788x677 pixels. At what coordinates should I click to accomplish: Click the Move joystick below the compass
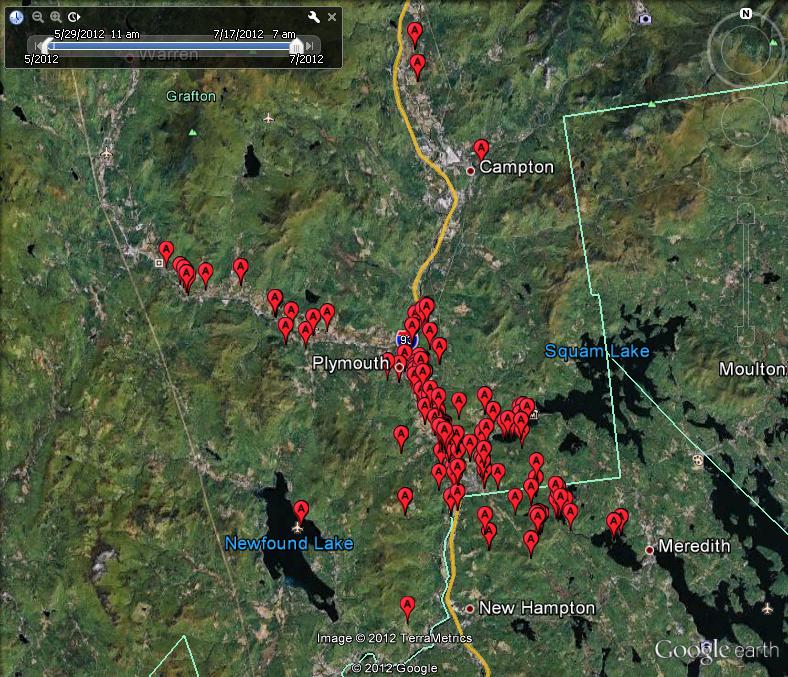tap(746, 121)
